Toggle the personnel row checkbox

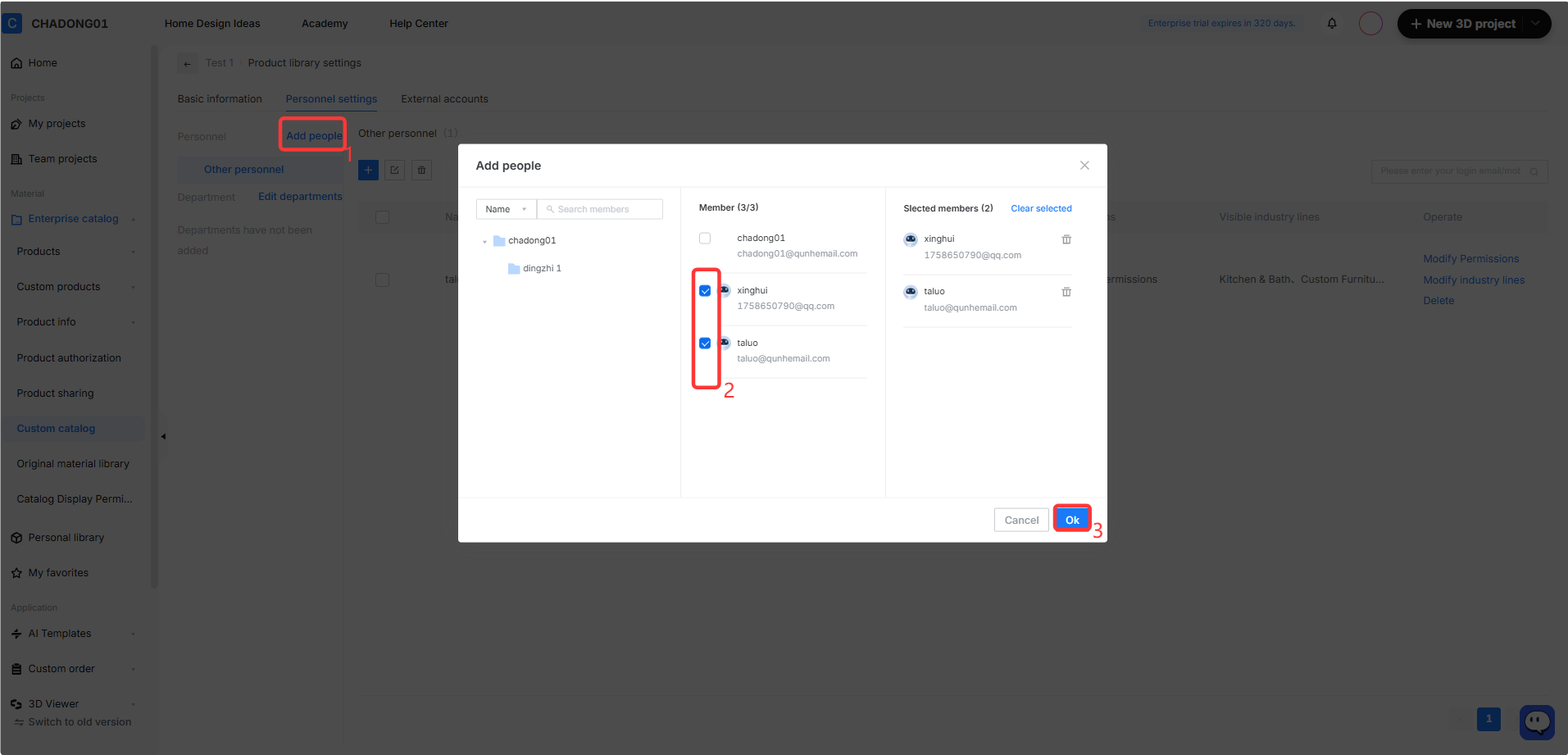[x=382, y=280]
